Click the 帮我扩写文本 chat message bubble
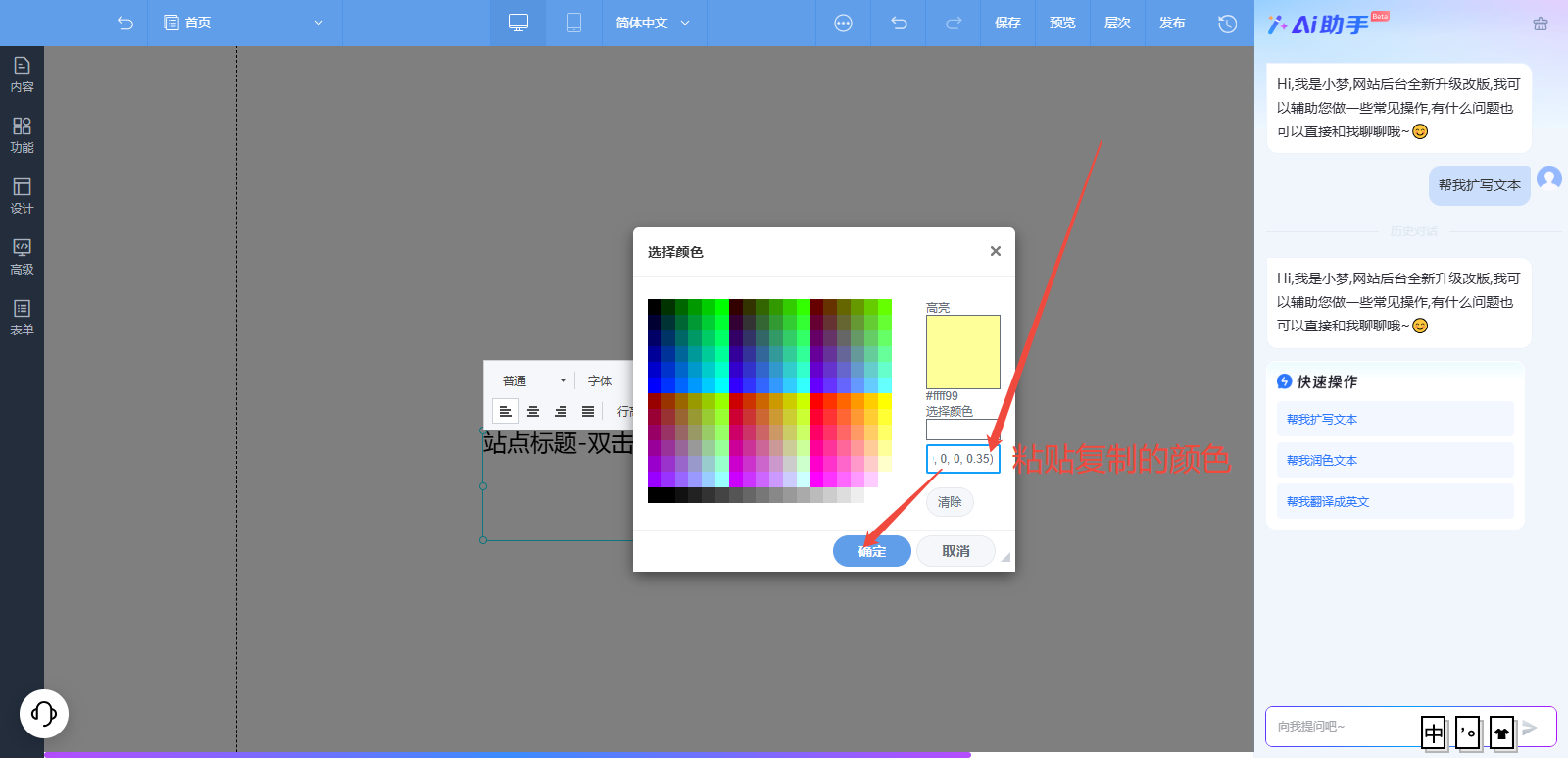 [x=1479, y=185]
